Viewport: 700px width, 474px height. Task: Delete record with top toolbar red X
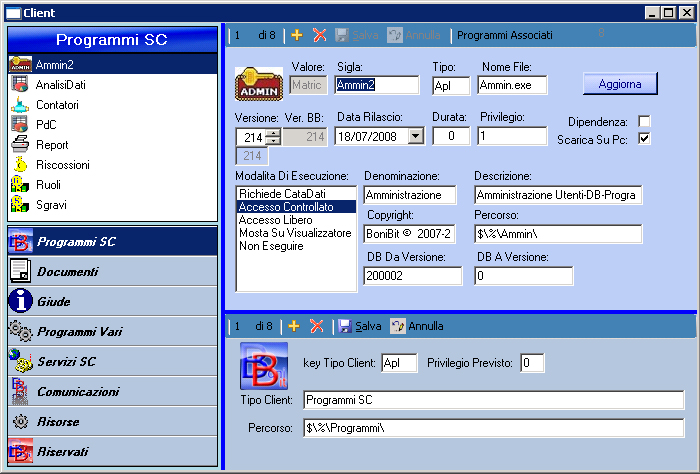pyautogui.click(x=320, y=35)
